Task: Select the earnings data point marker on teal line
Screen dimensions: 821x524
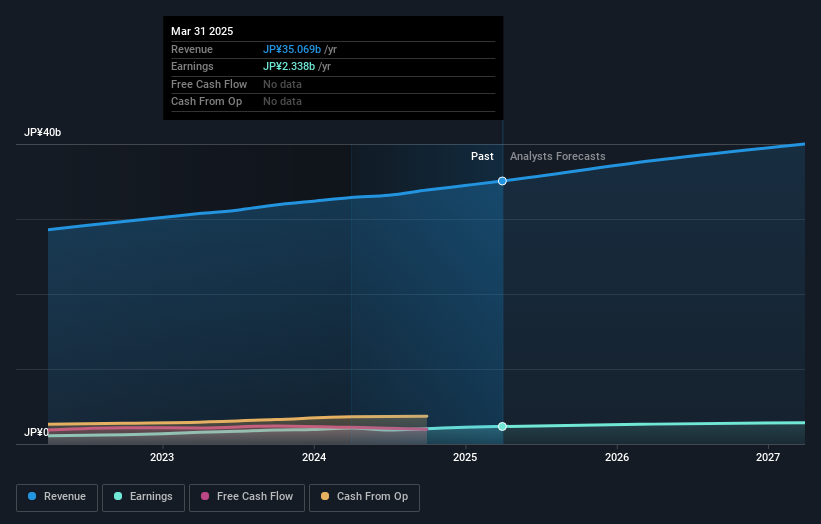Action: (x=502, y=427)
